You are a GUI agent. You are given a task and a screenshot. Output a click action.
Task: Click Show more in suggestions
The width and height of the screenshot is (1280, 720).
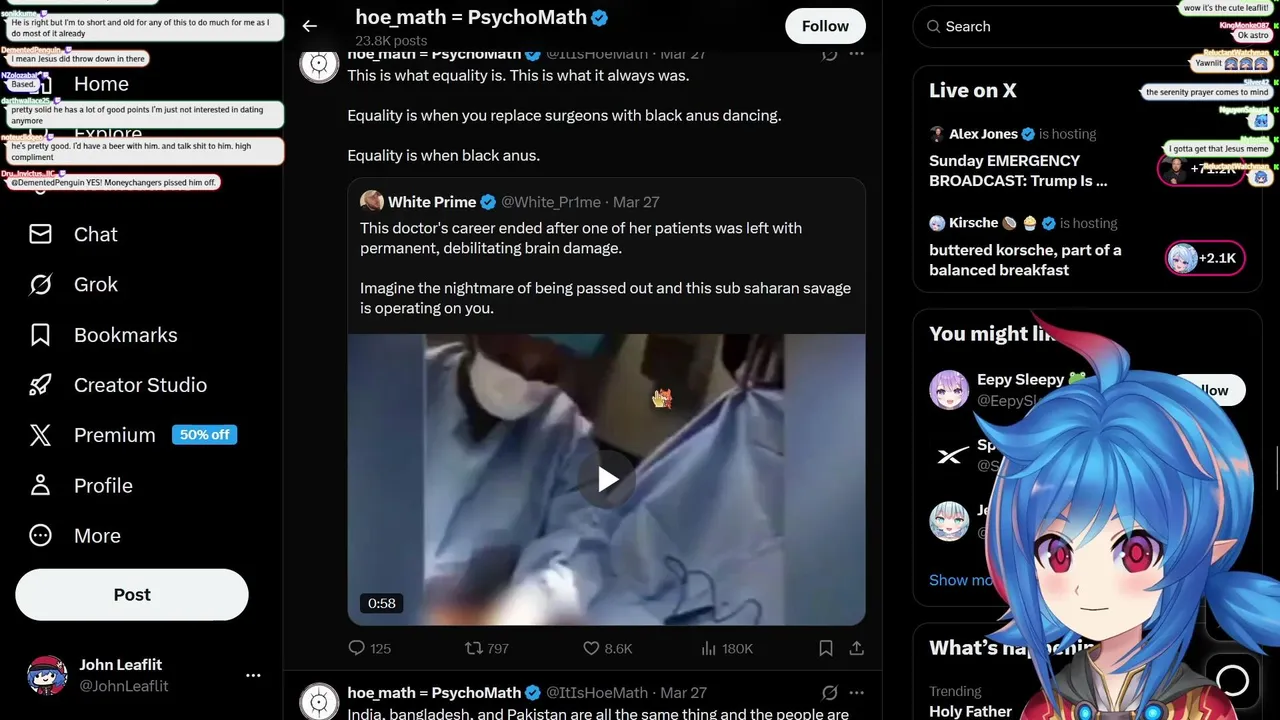(962, 580)
